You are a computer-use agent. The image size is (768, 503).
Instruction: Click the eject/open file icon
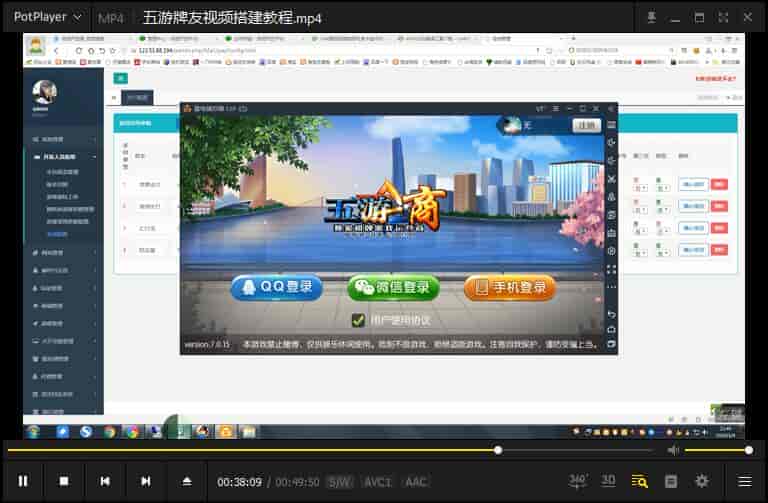click(x=187, y=481)
